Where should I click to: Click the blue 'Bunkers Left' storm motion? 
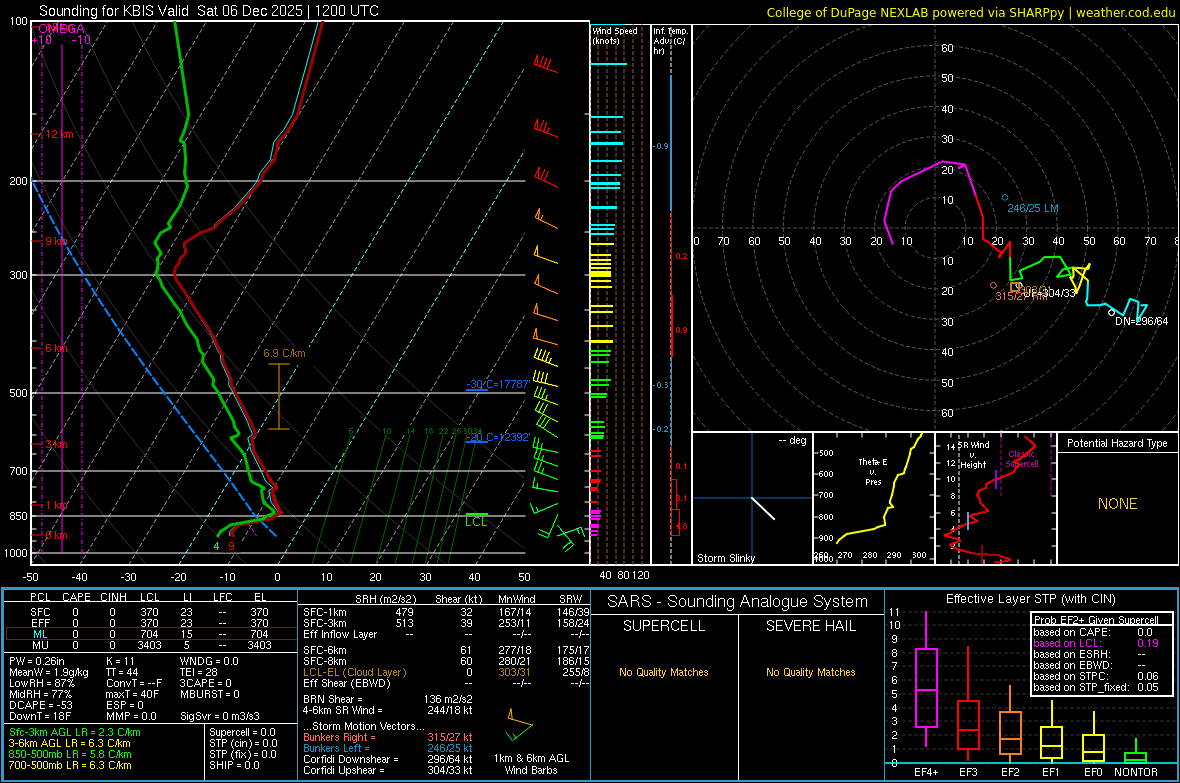[388, 748]
